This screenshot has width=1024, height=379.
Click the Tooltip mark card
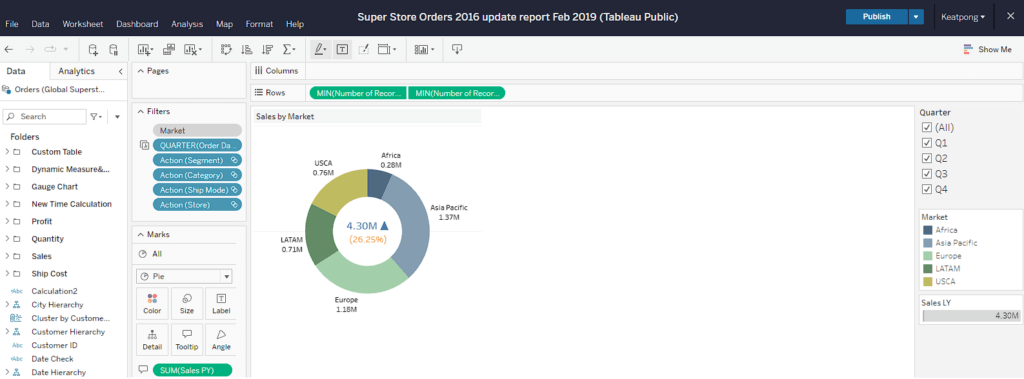click(187, 340)
